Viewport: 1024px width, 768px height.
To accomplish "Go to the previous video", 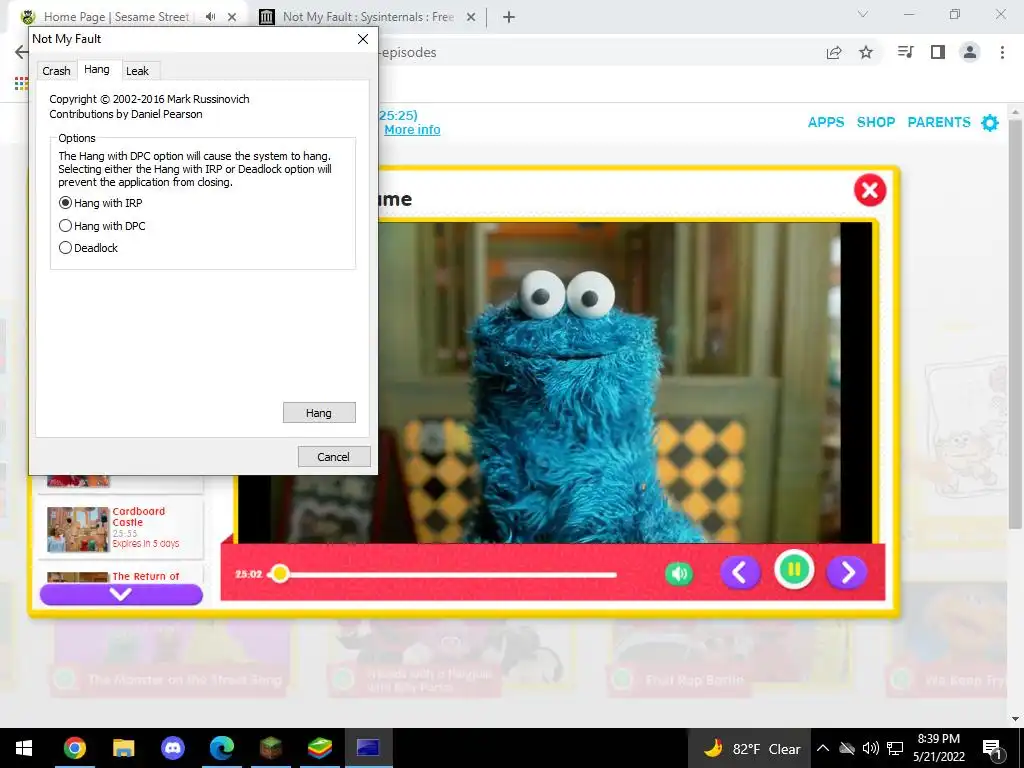I will [740, 572].
